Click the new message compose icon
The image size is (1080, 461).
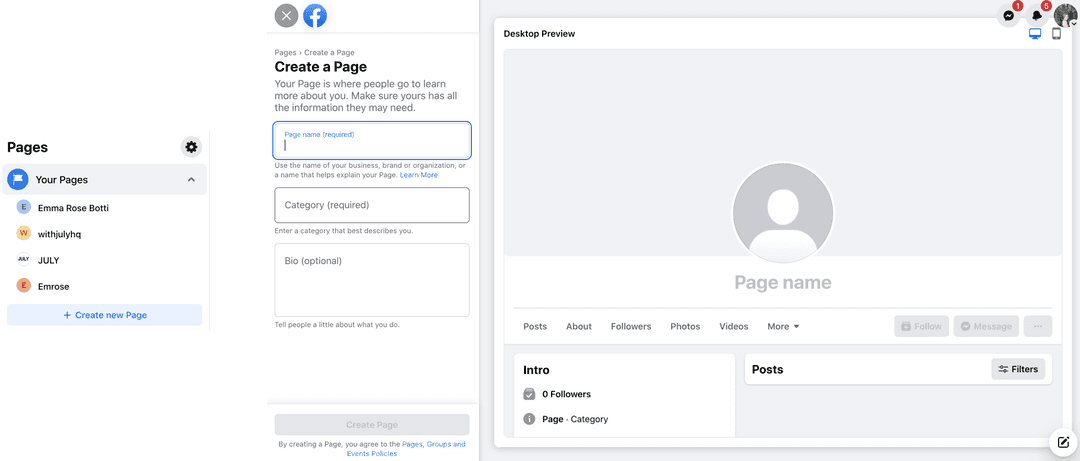tap(1063, 442)
